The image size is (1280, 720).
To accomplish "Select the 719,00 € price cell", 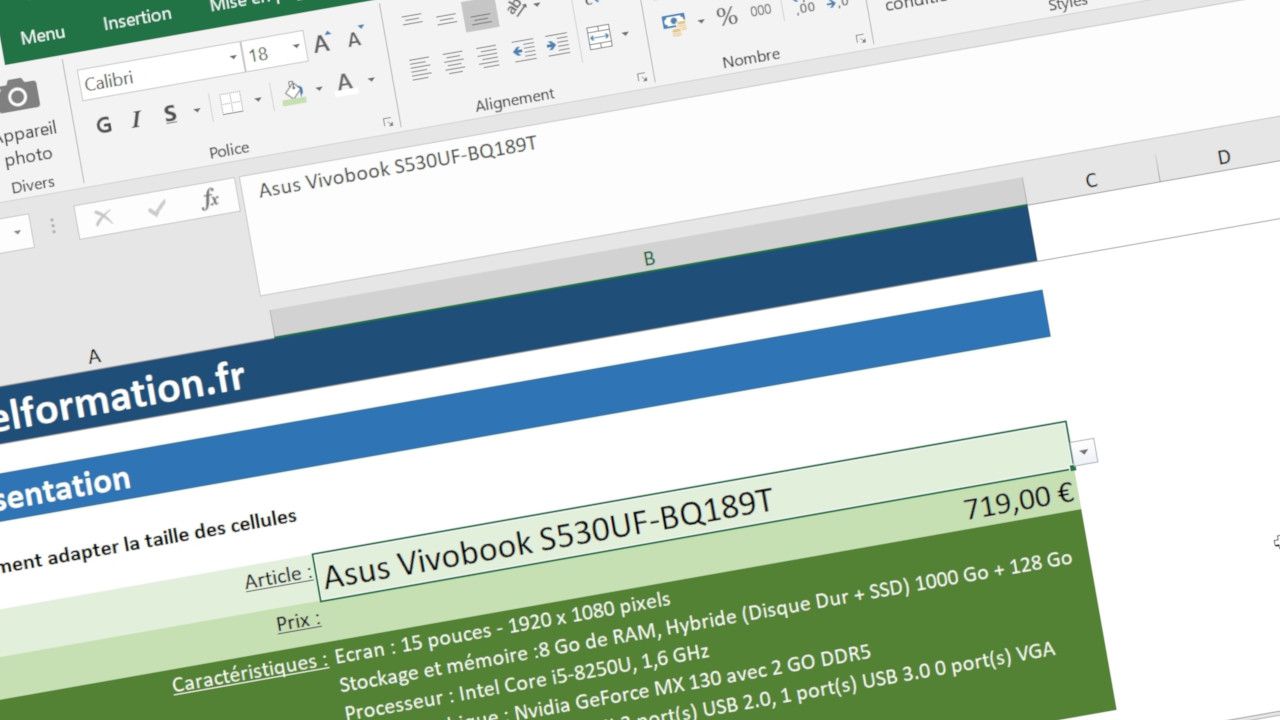I will click(1017, 501).
